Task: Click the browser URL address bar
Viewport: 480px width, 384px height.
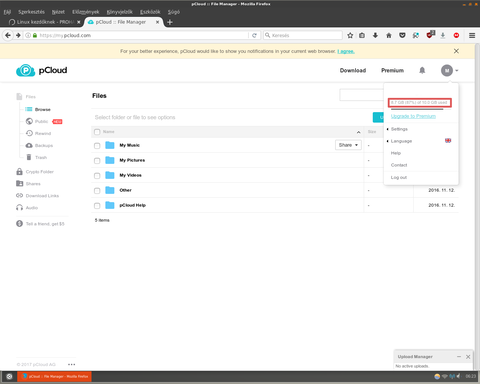Action: tap(143, 35)
